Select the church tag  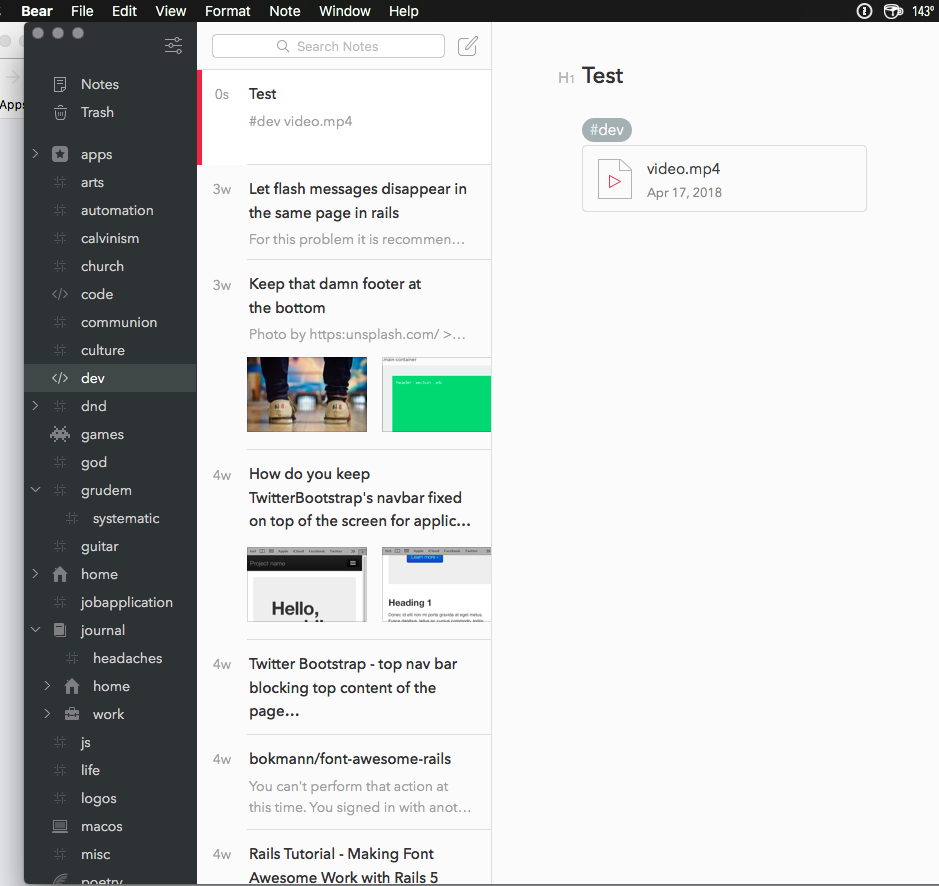click(x=102, y=267)
